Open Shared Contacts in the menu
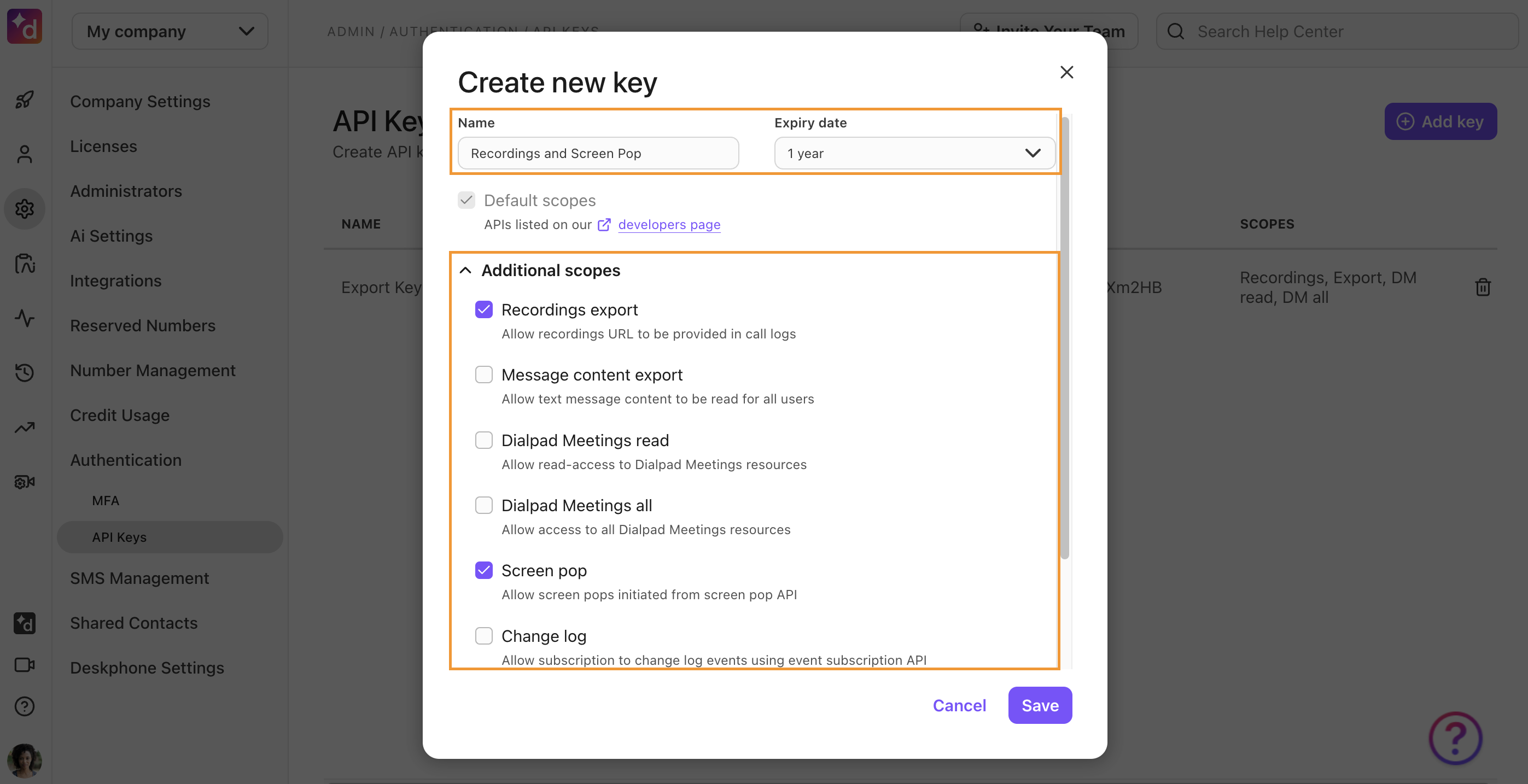Screen dimensions: 1528x784 (x=133, y=623)
